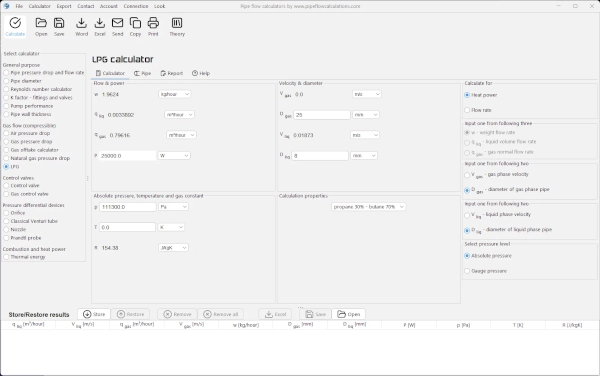Select K factor fittings and valves calculator

(38, 98)
